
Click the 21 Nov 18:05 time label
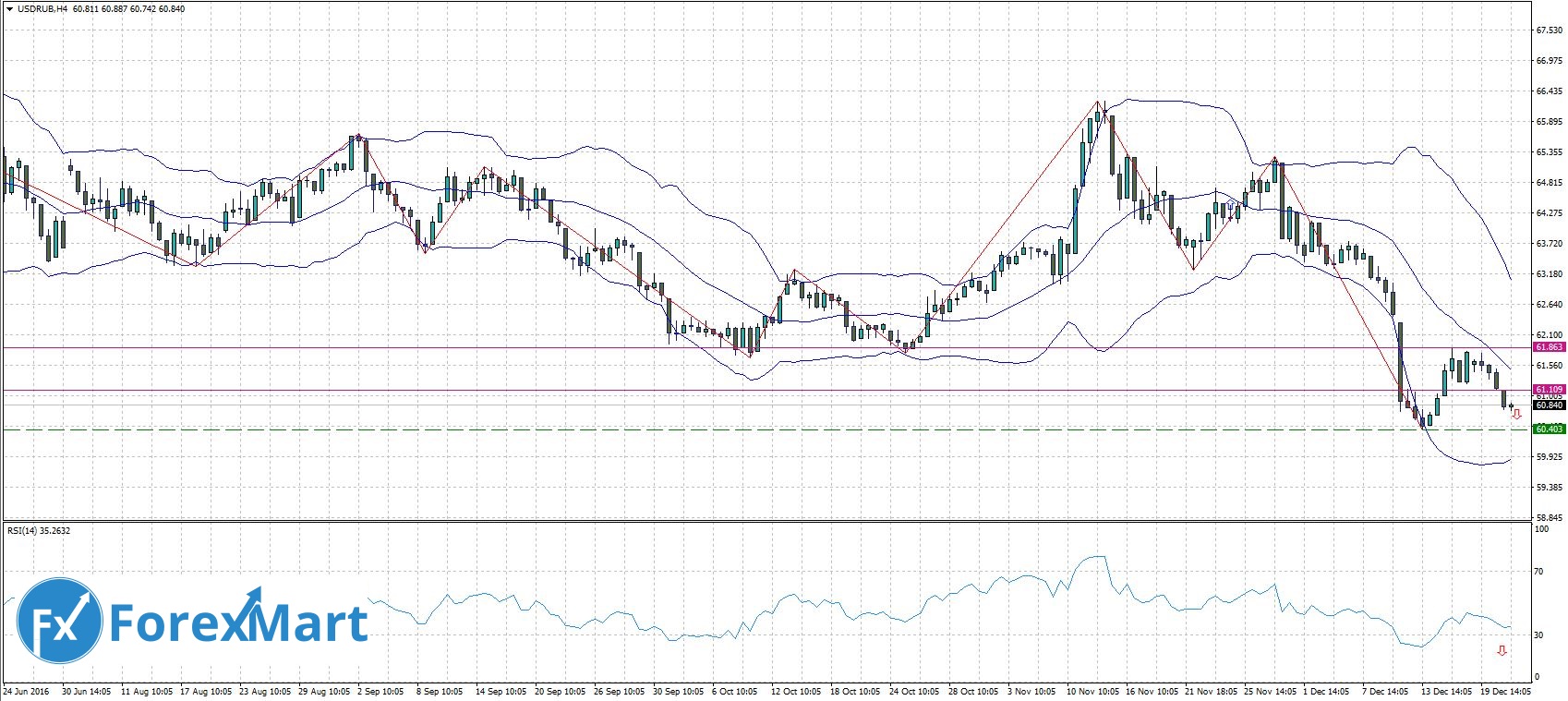pos(1211,691)
